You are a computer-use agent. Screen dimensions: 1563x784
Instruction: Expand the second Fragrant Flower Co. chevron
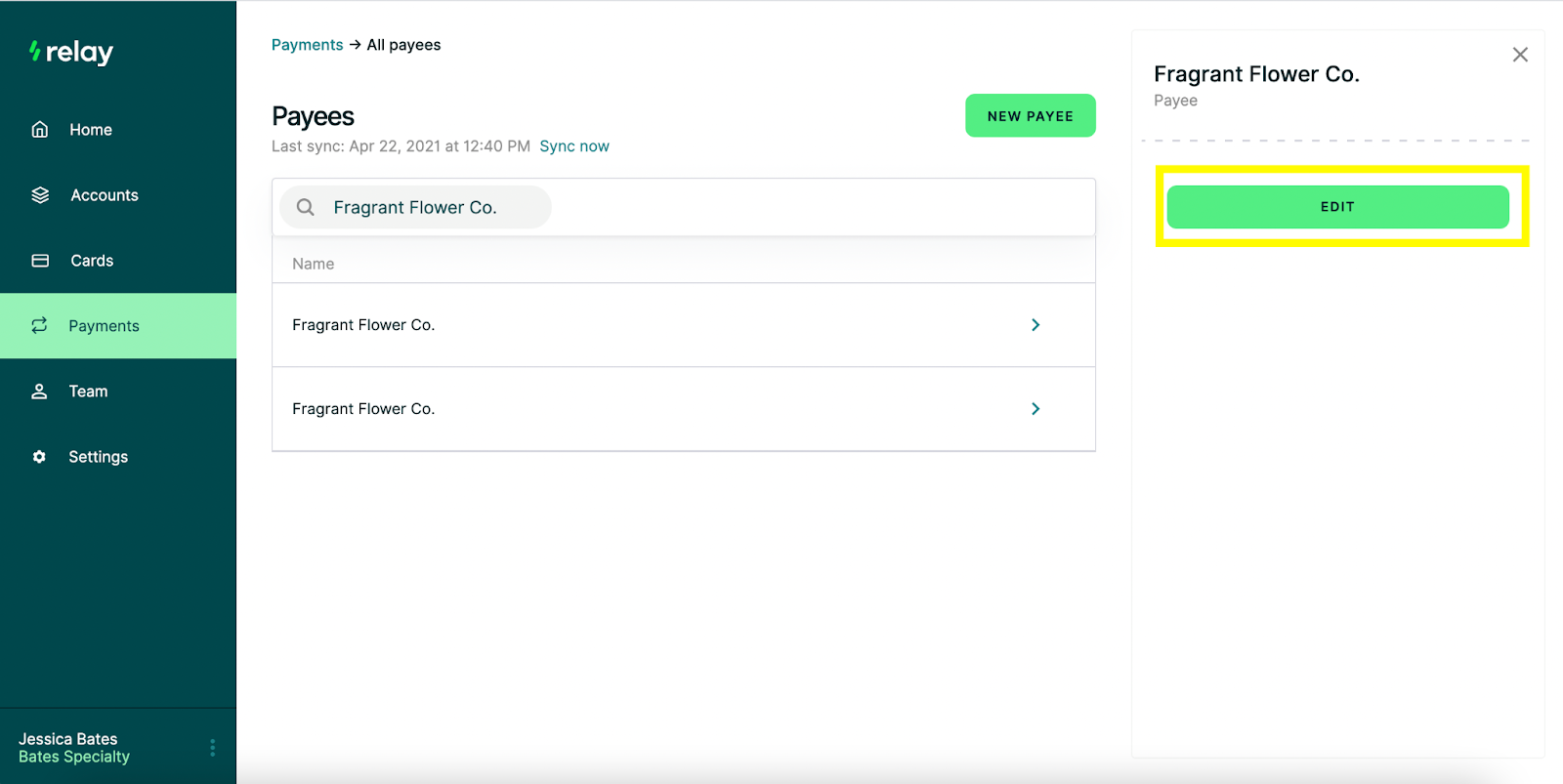click(x=1035, y=409)
